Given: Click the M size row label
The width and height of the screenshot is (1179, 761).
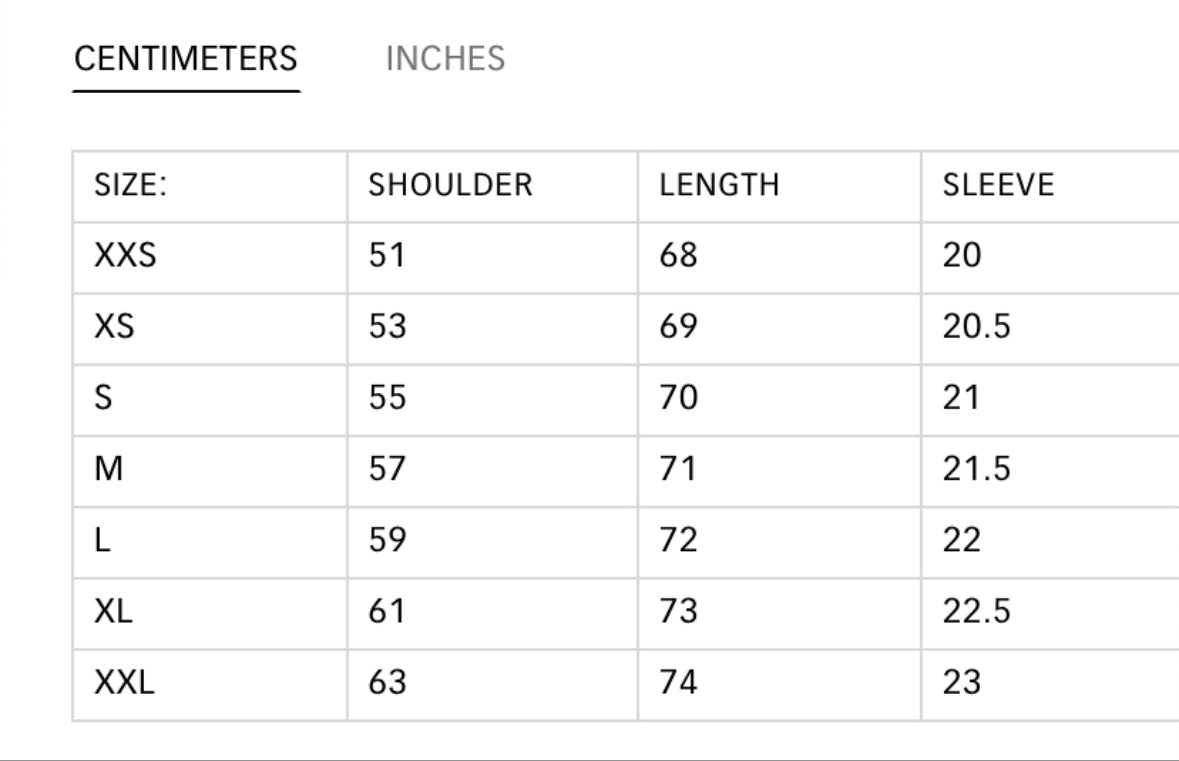Looking at the screenshot, I should point(108,469).
